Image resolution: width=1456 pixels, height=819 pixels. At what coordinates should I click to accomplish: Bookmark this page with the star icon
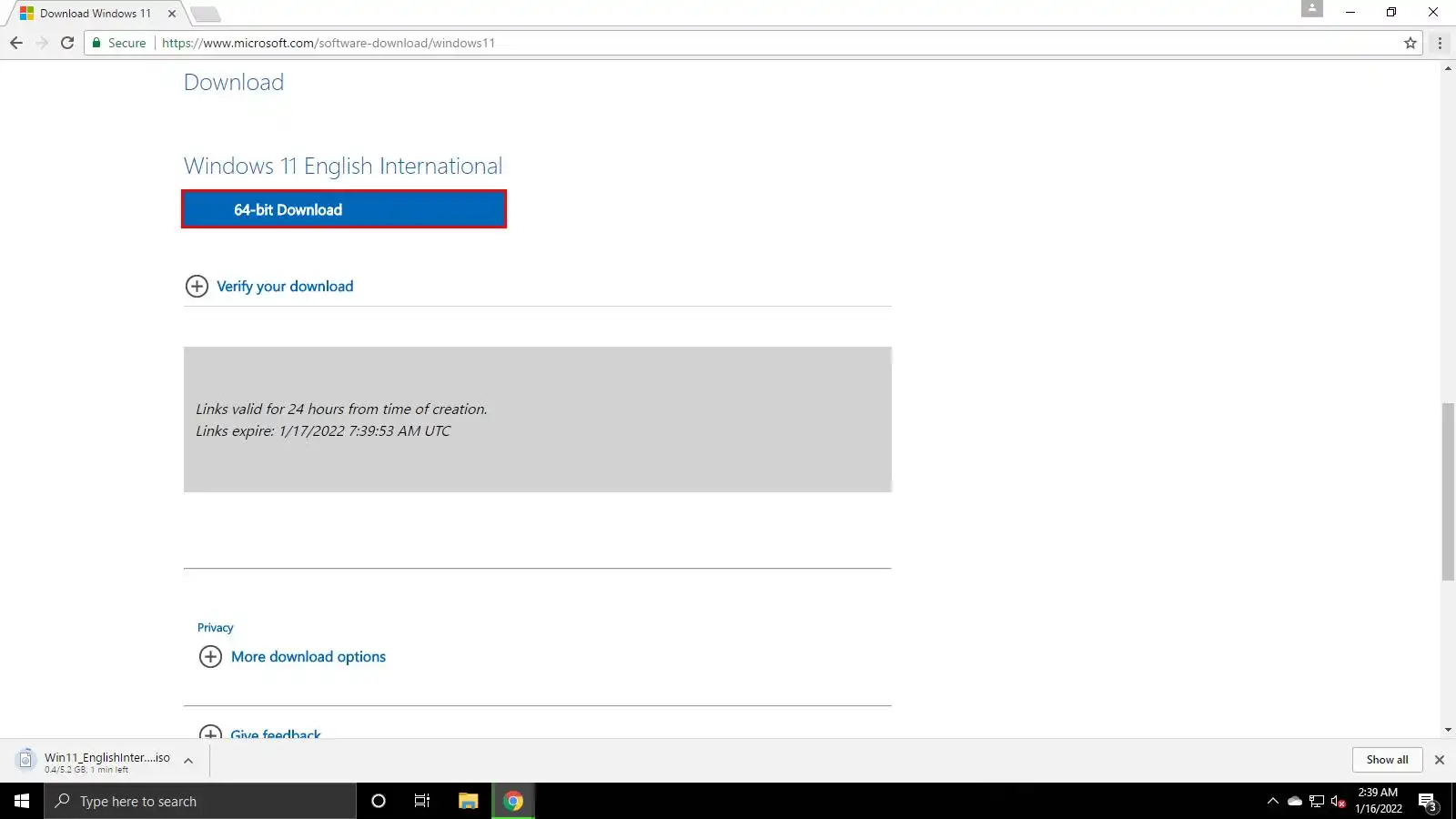[x=1410, y=43]
